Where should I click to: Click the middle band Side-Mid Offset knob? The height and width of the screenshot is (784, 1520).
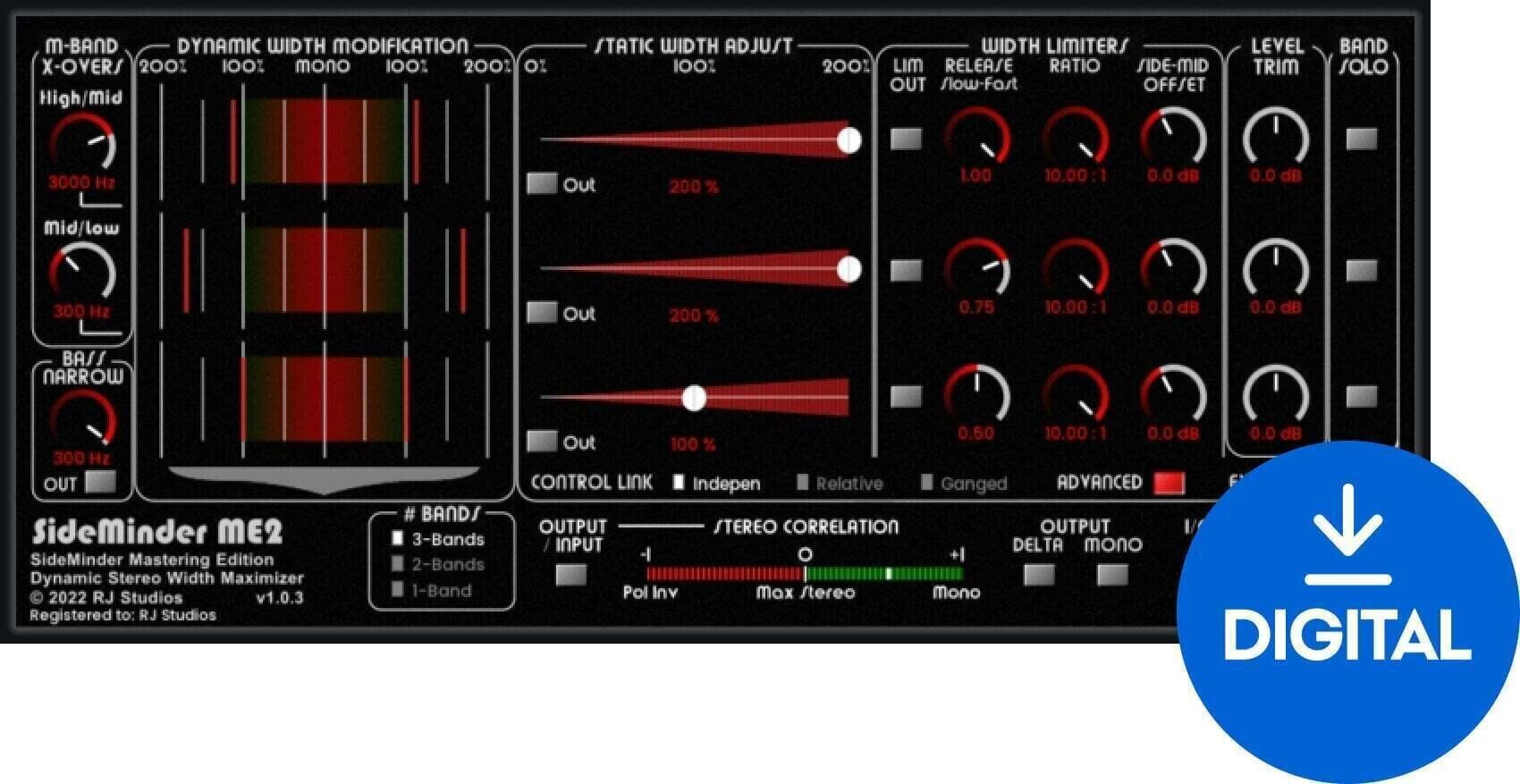pos(1173,269)
